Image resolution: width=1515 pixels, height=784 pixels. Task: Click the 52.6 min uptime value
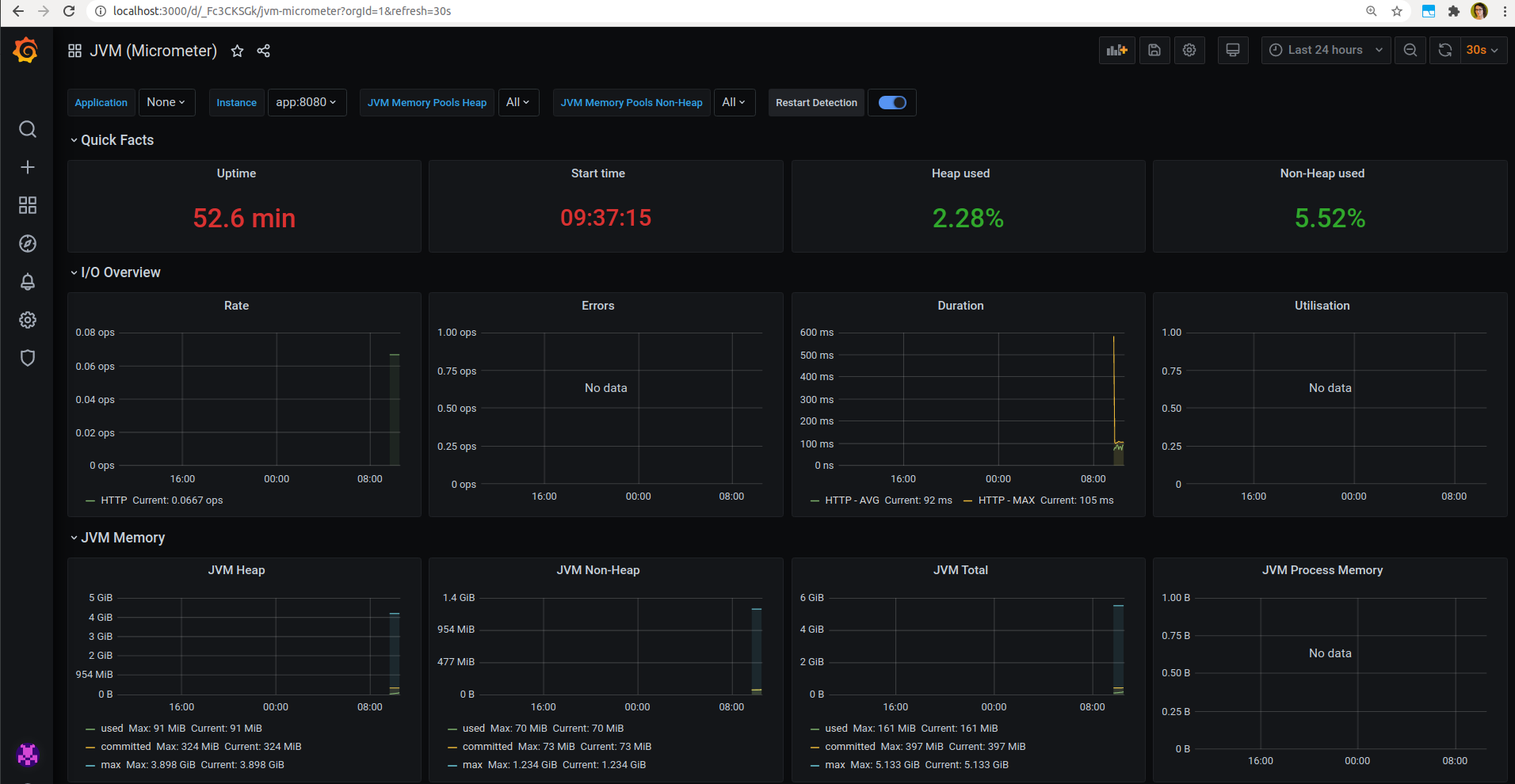pos(244,218)
